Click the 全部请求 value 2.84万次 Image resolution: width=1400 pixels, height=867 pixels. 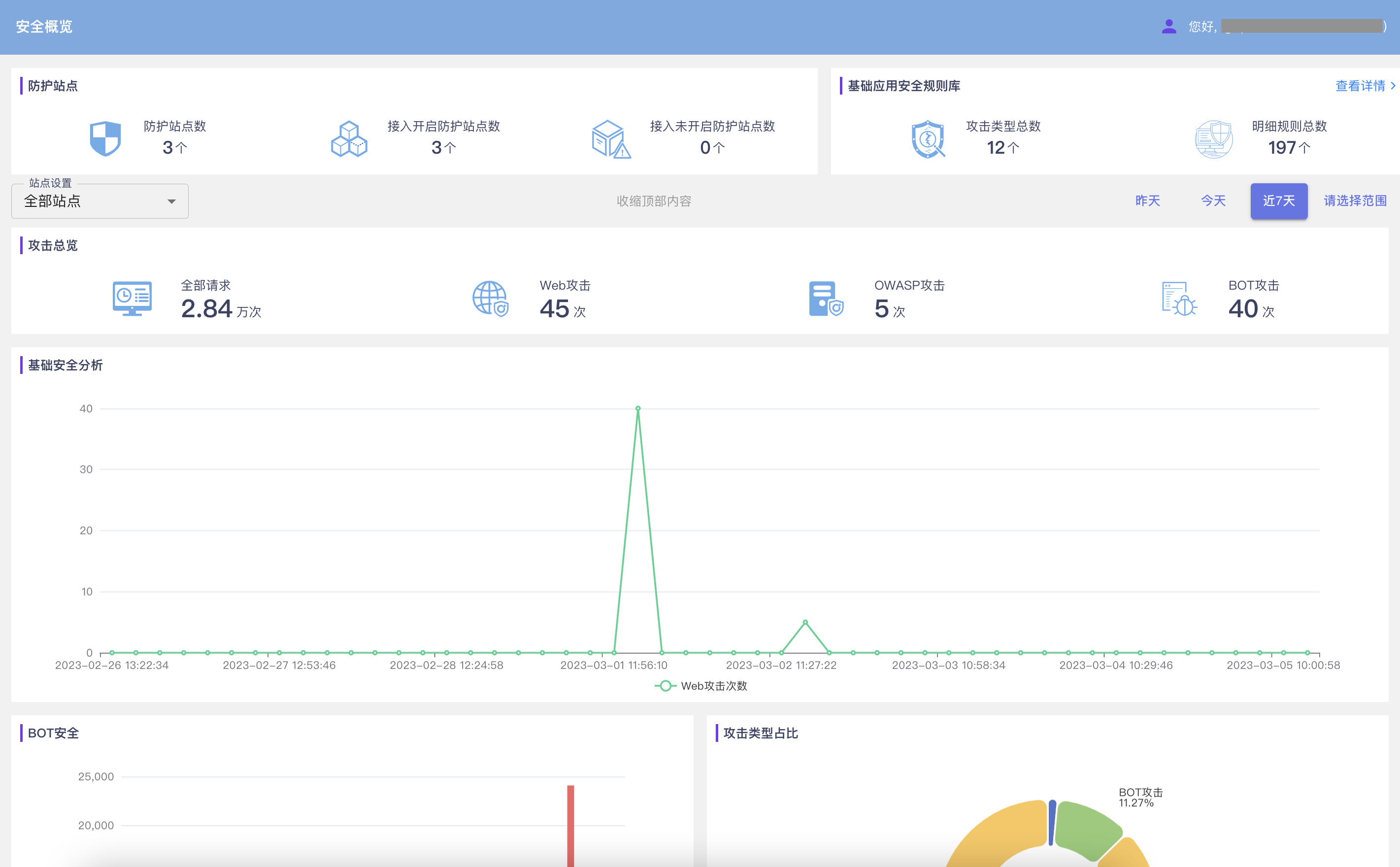point(221,308)
